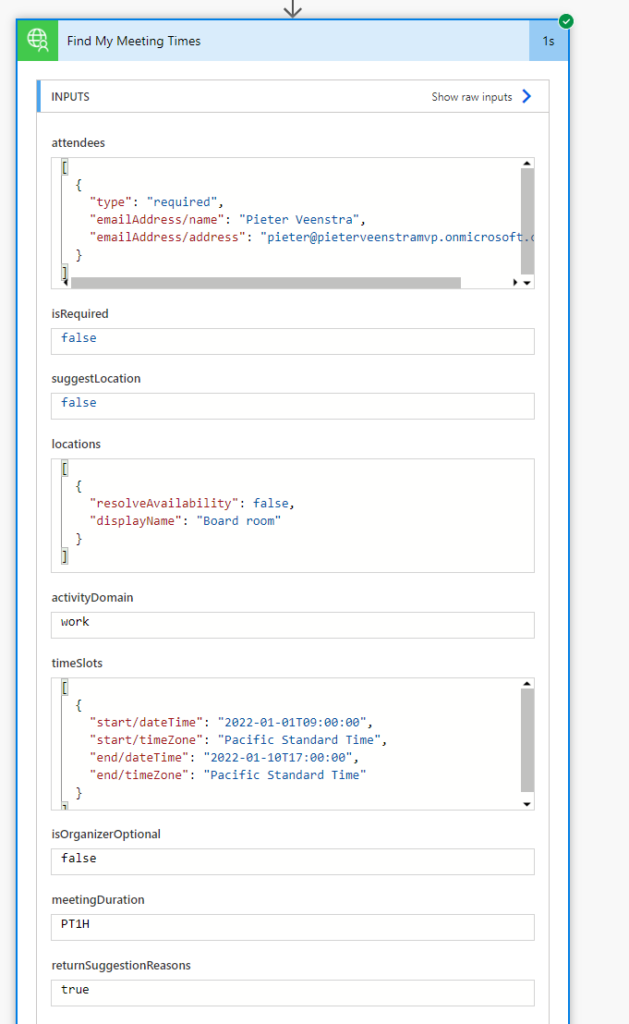Click the INPUTS section header
This screenshot has height=1024, width=629.
71,97
